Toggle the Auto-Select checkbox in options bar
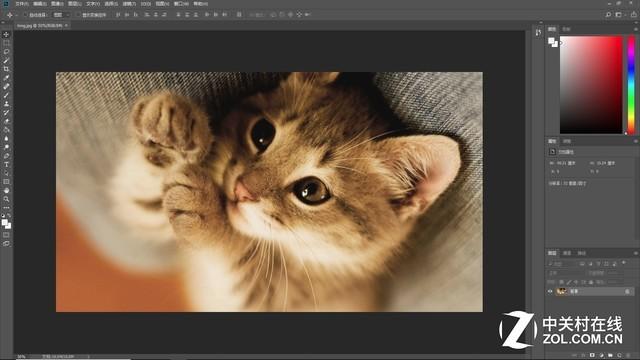The image size is (640, 360). pos(25,15)
